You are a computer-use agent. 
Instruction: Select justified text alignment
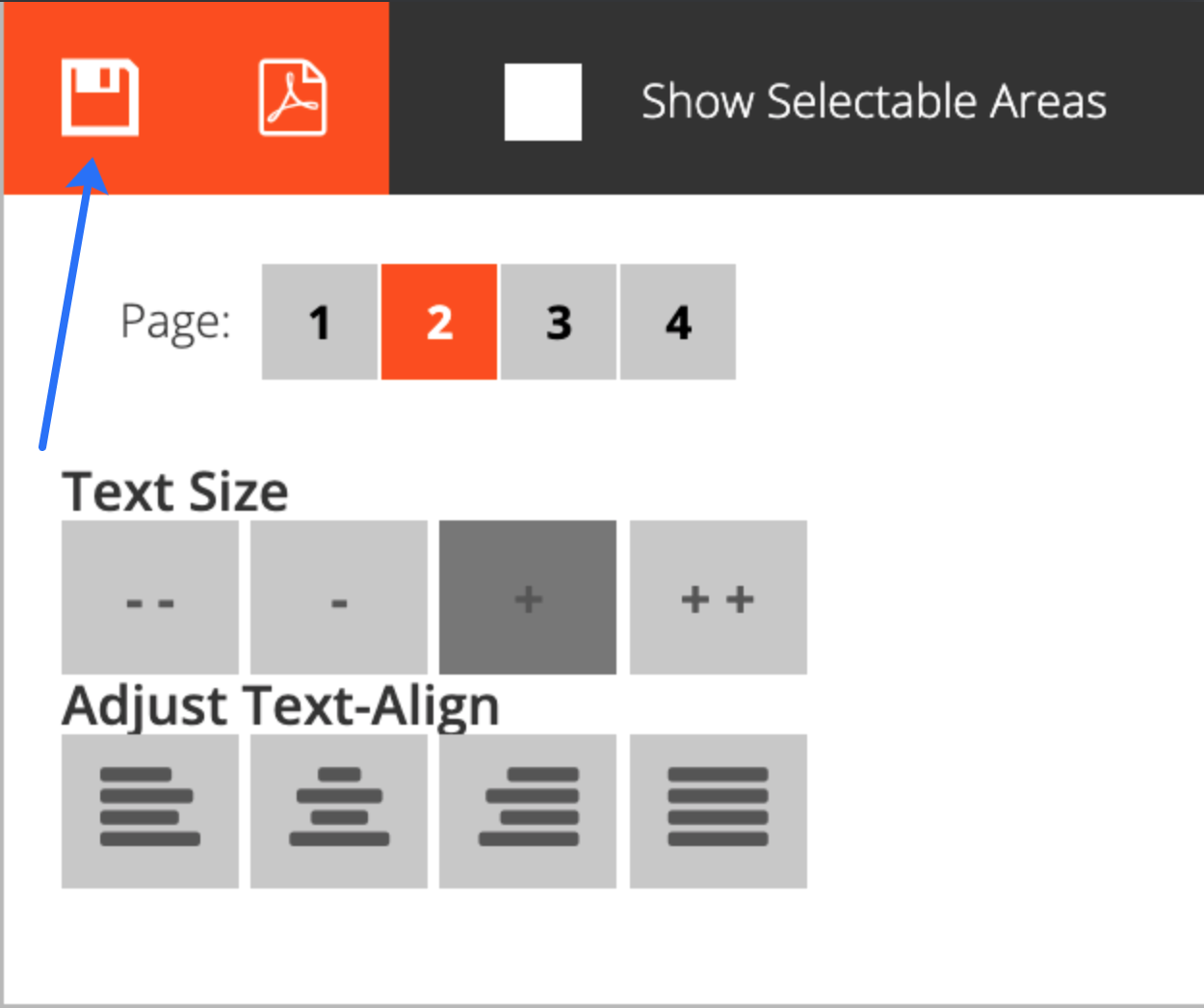tap(719, 810)
